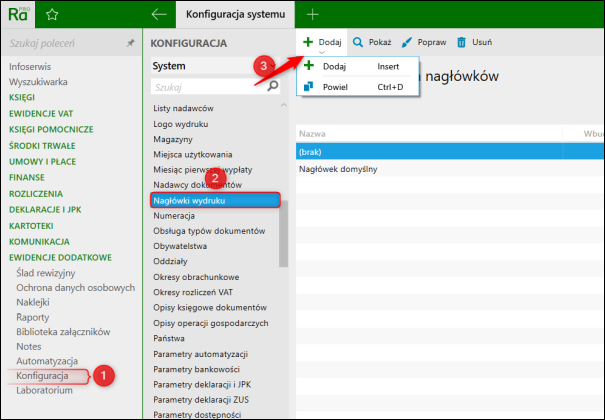Screen dimensions: 605x420
Task: Select Parametry automatyzacji
Action: click(x=201, y=354)
